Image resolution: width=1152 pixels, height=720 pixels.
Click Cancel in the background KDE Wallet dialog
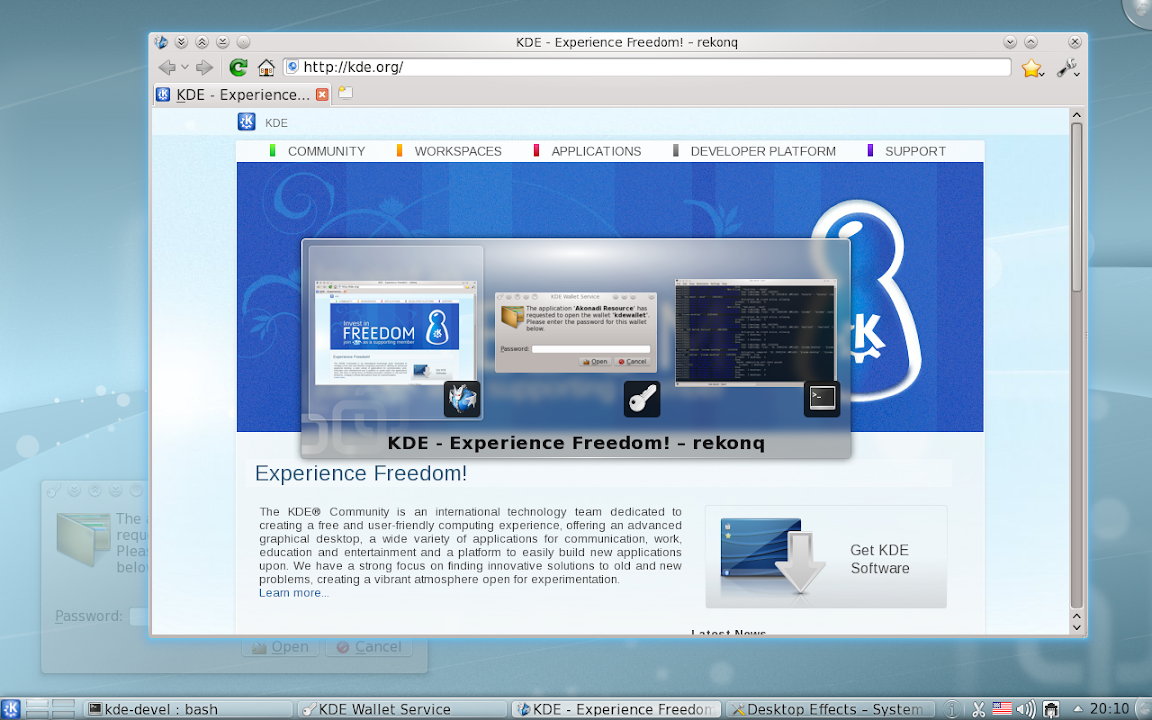coord(369,647)
